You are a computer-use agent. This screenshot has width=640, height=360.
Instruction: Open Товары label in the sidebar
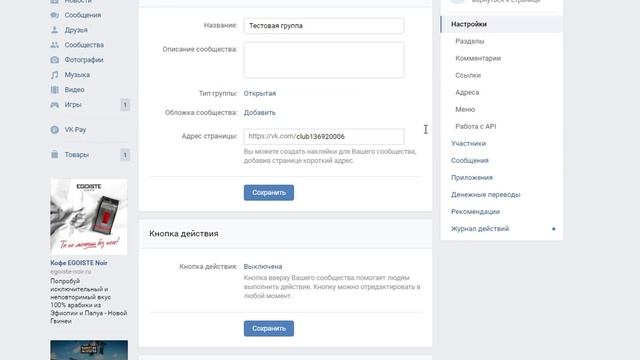(x=77, y=155)
